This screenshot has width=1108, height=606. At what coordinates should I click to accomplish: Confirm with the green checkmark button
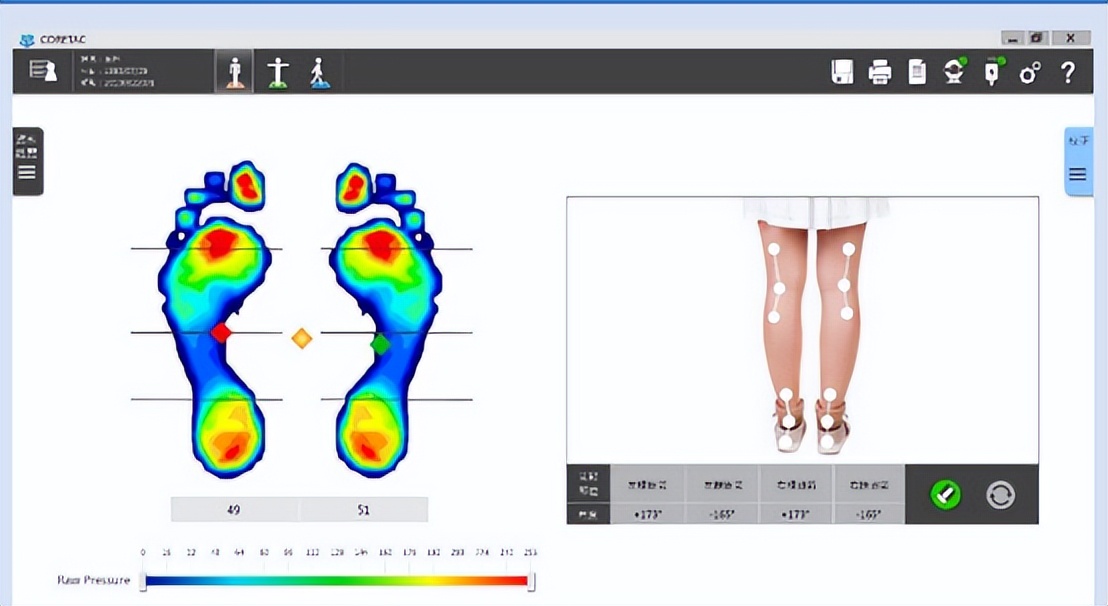945,494
